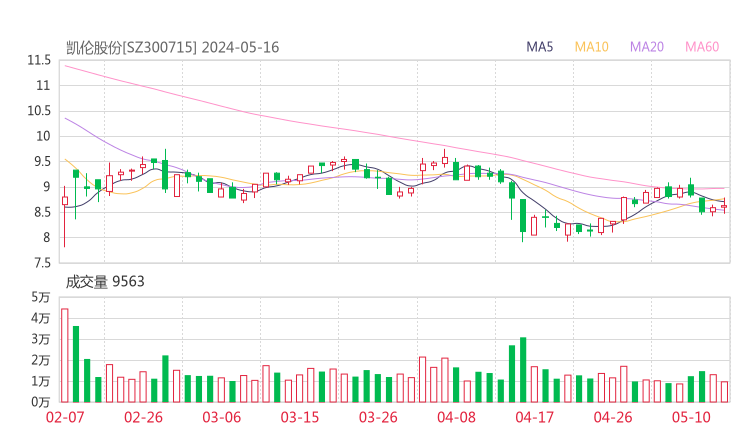The width and height of the screenshot is (740, 440).
Task: Click the 9.5 price axis label
Action: (x=41, y=162)
